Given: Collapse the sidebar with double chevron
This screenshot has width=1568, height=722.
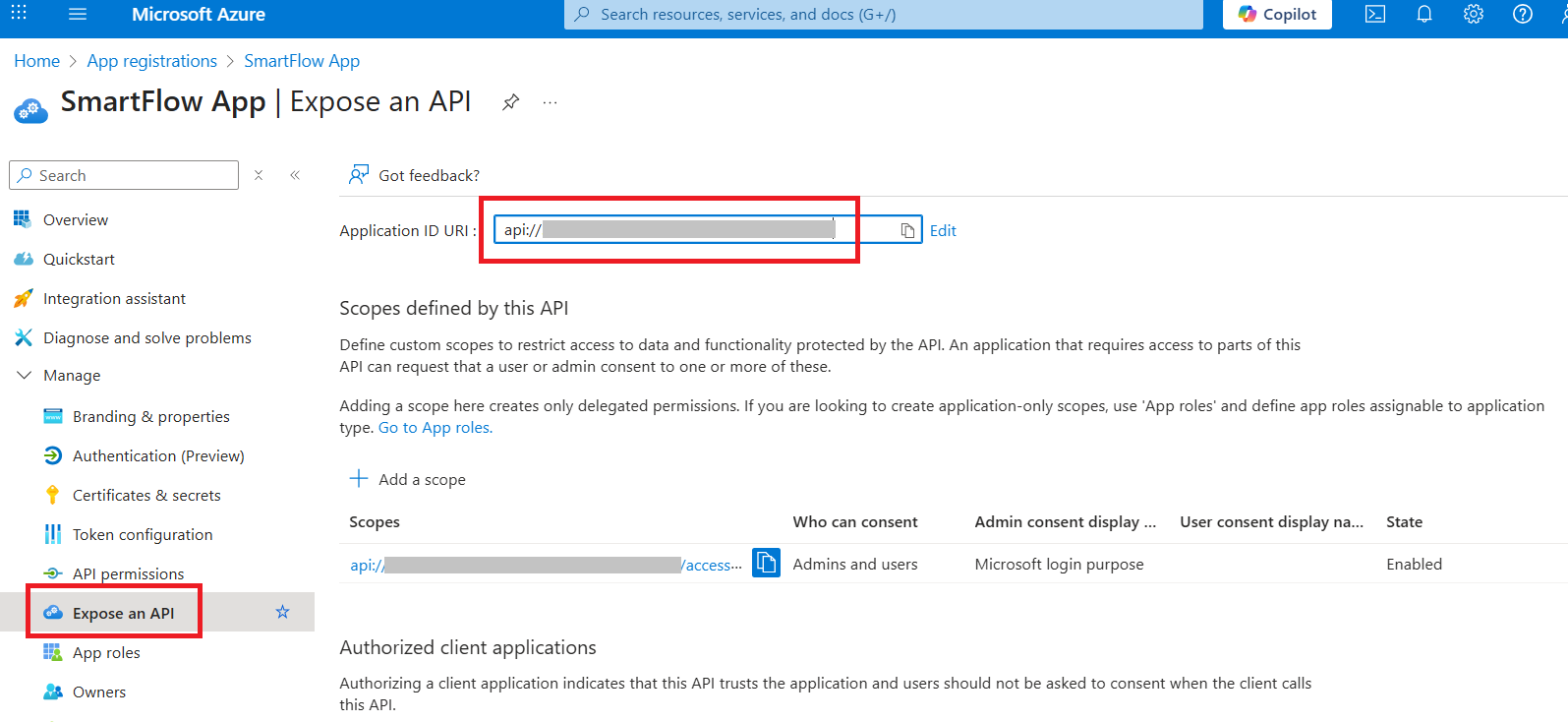Looking at the screenshot, I should [x=295, y=175].
